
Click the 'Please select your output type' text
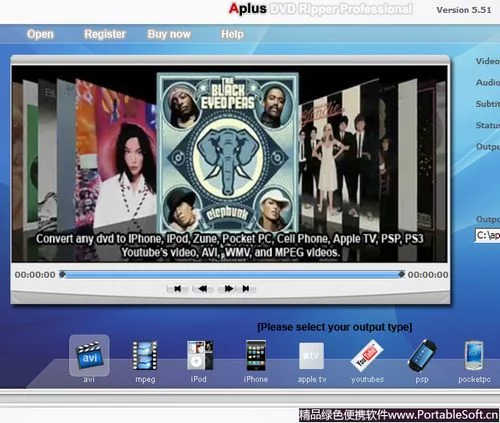click(335, 327)
